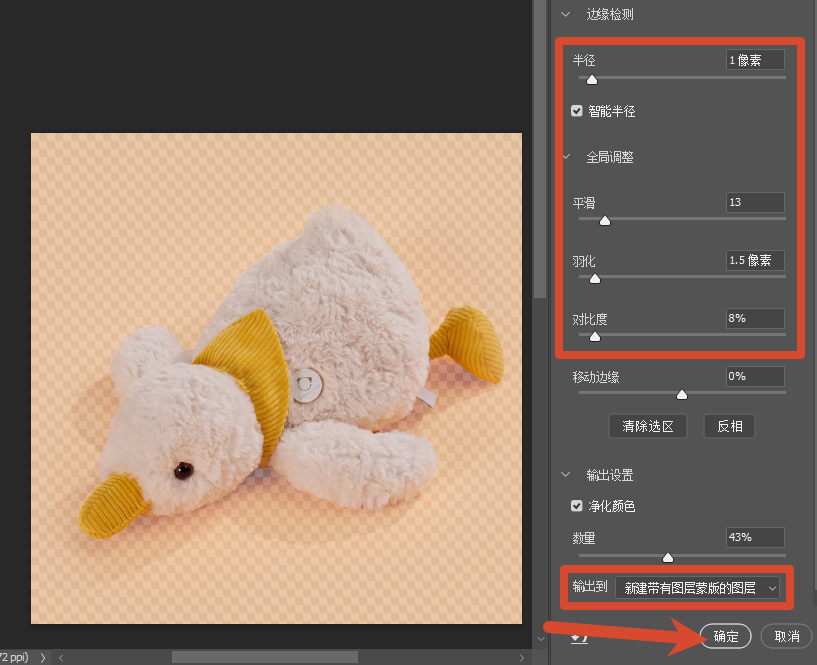Click the 反相 button

click(729, 426)
